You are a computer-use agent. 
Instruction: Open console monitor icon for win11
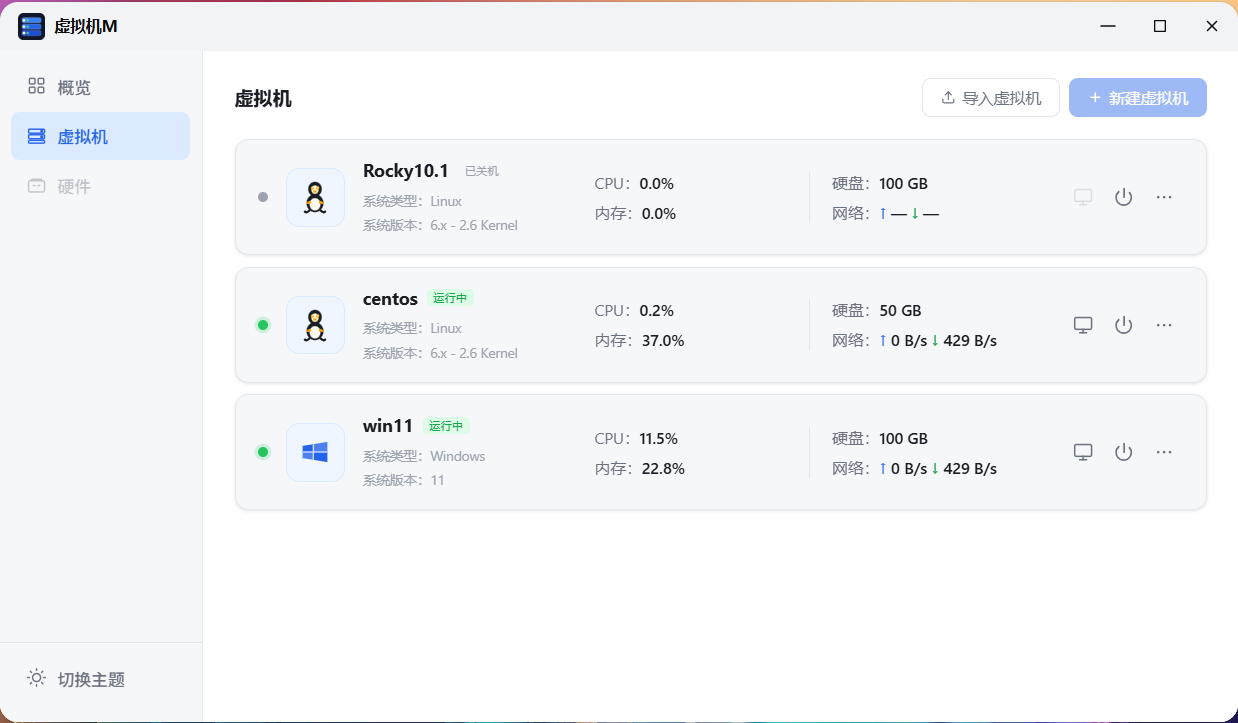[1083, 452]
